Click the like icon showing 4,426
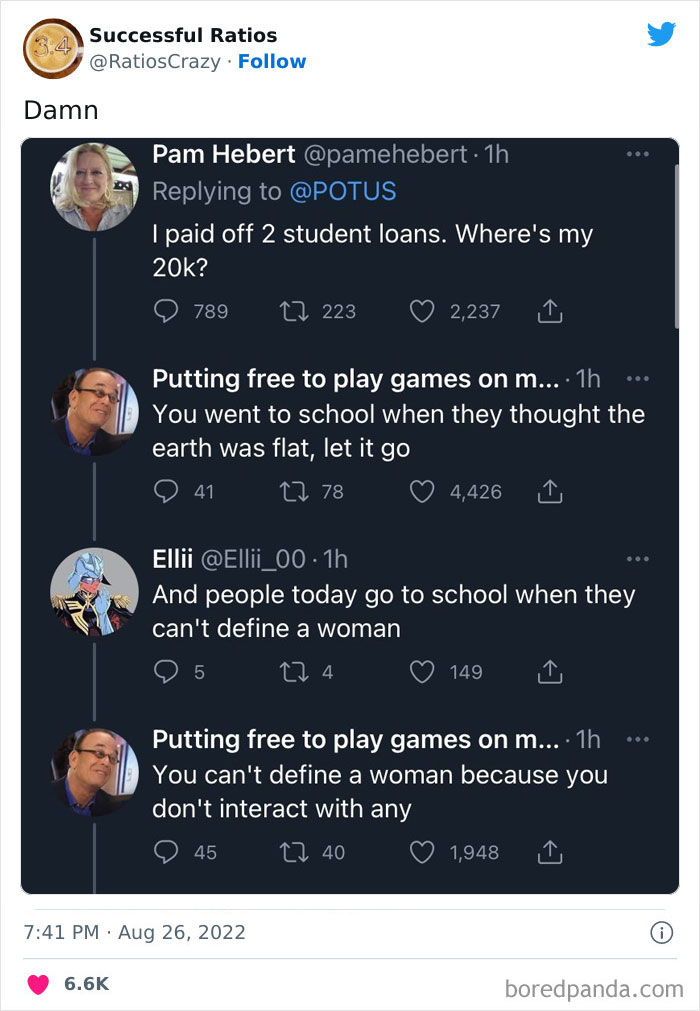Image resolution: width=700 pixels, height=1011 pixels. (421, 491)
